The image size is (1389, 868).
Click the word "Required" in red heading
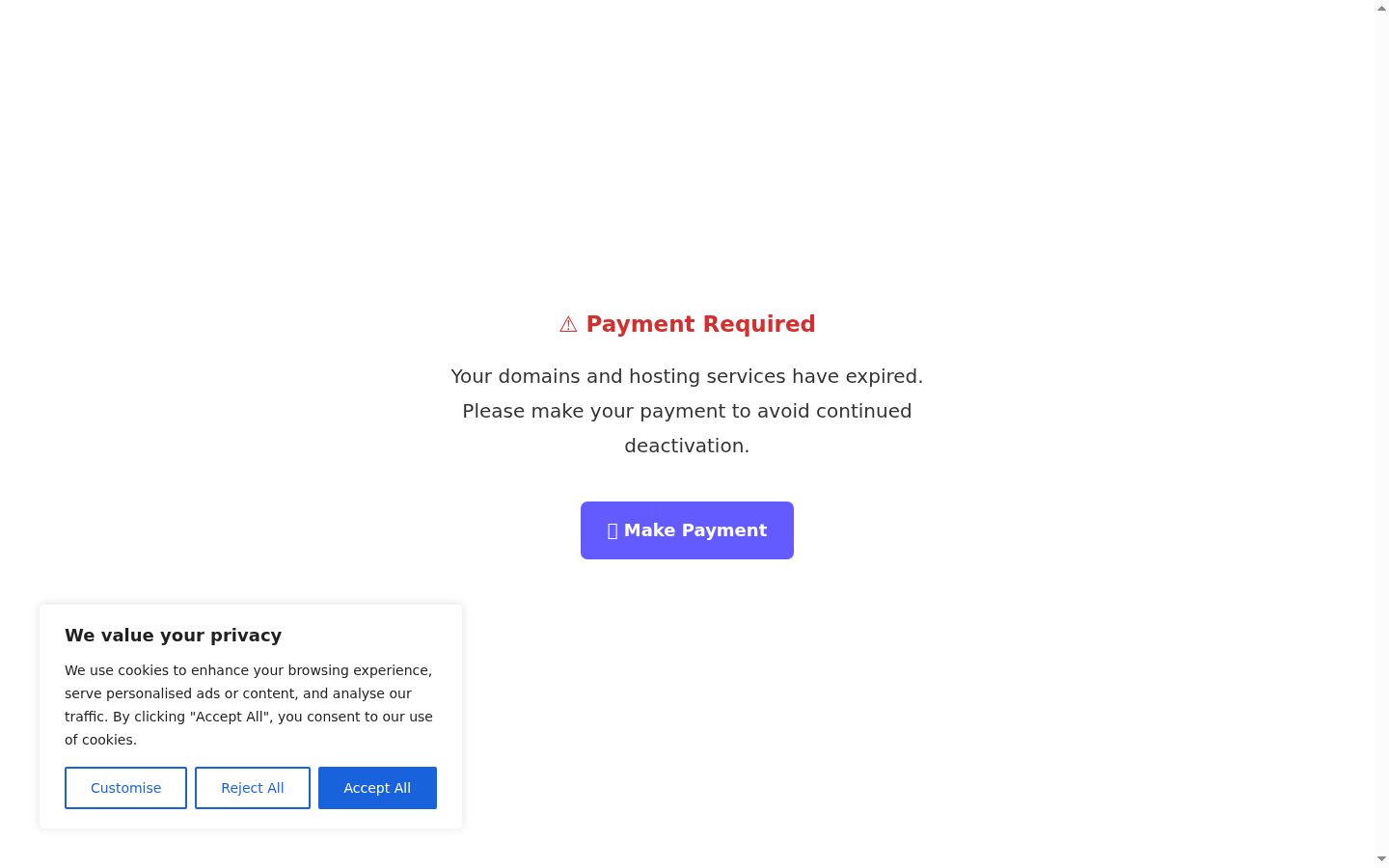758,324
